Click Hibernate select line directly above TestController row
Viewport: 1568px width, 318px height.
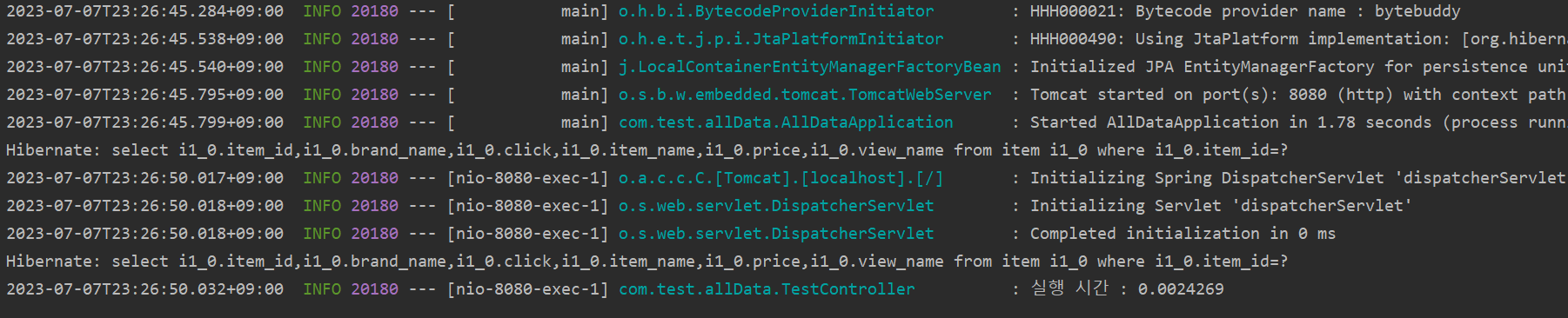[647, 262]
